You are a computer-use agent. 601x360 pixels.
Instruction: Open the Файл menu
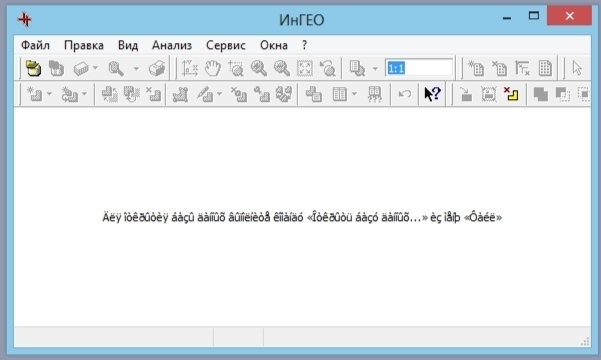click(x=35, y=45)
